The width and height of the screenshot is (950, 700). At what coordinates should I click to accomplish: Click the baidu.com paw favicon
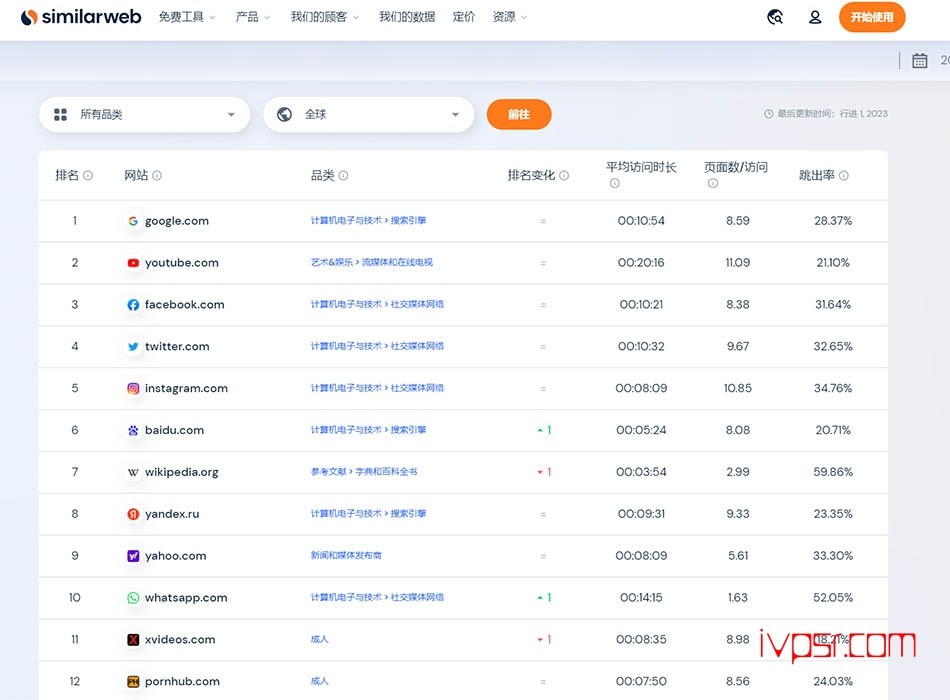(133, 430)
